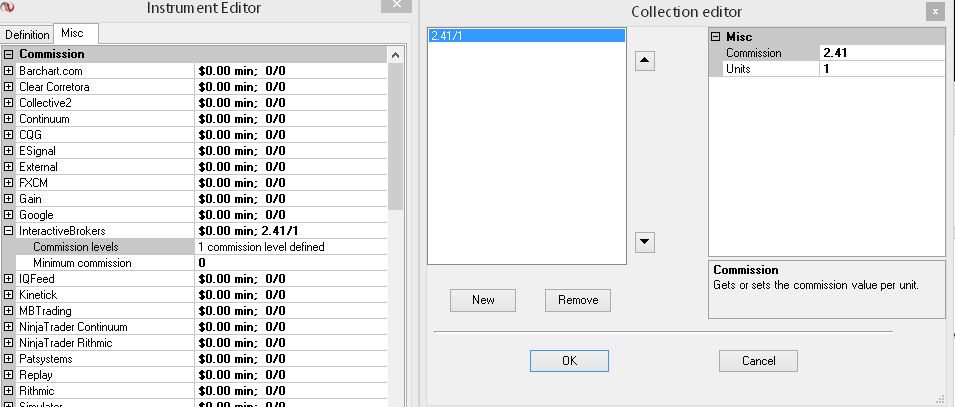Move the commission level up with up arrow
The height and width of the screenshot is (407, 955).
(644, 61)
